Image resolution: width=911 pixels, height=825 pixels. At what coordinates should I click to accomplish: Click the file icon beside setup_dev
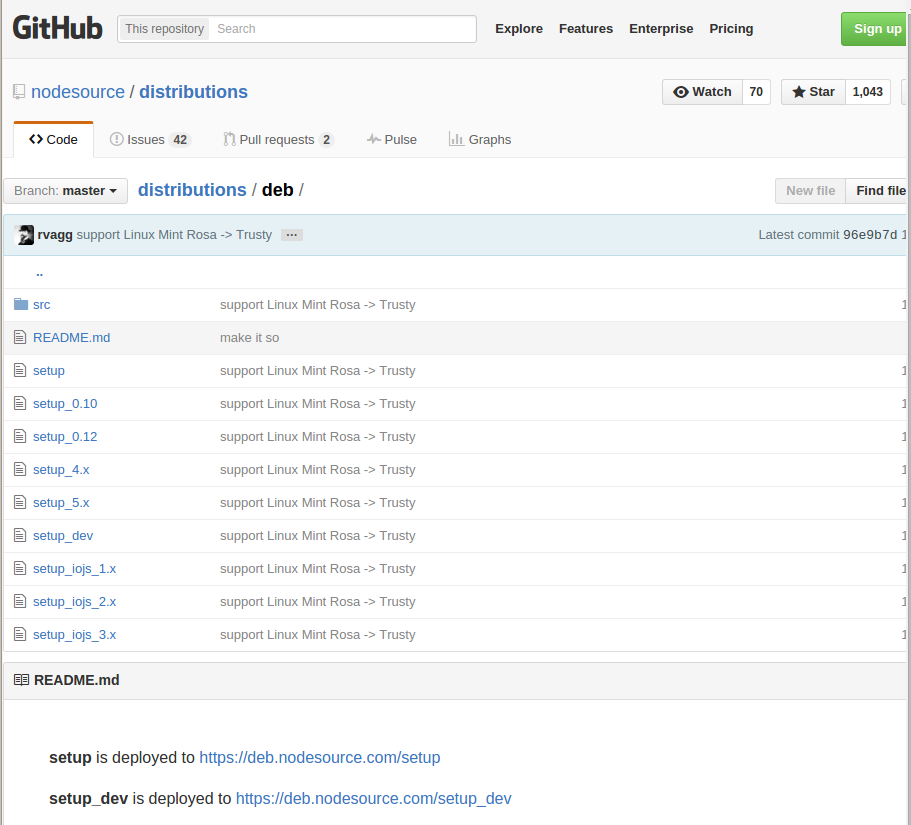point(20,536)
